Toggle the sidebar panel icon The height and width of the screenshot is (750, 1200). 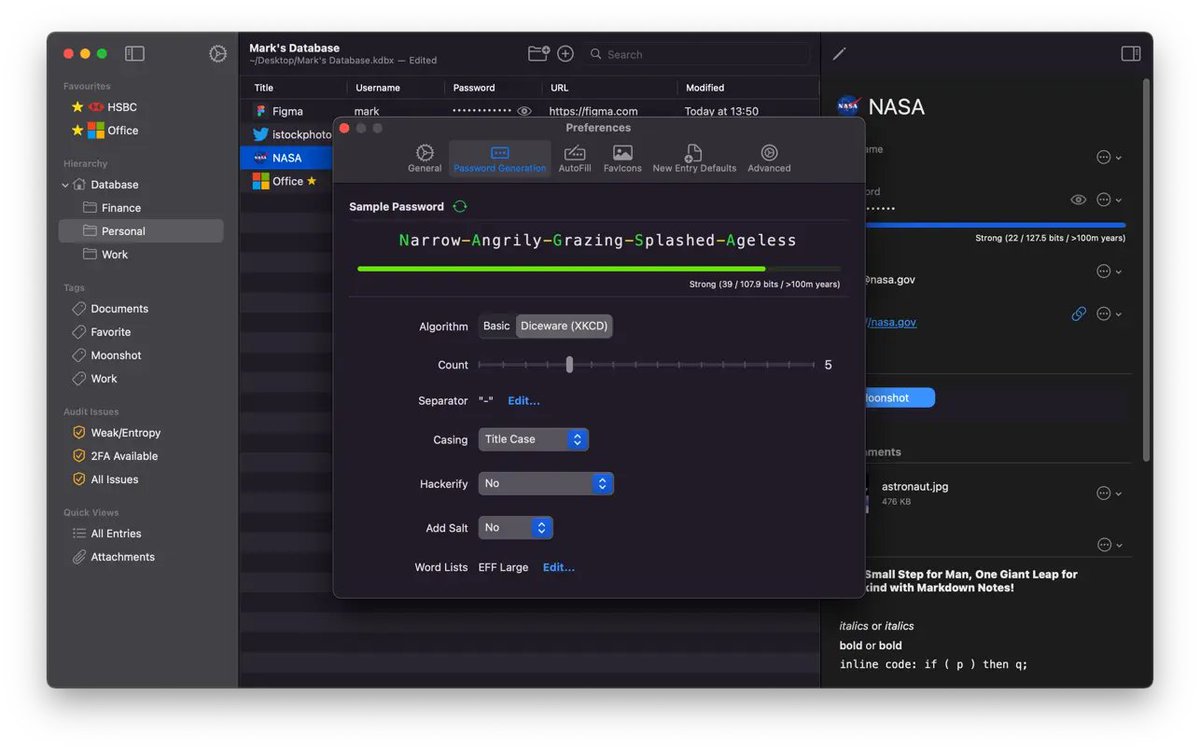(x=135, y=54)
